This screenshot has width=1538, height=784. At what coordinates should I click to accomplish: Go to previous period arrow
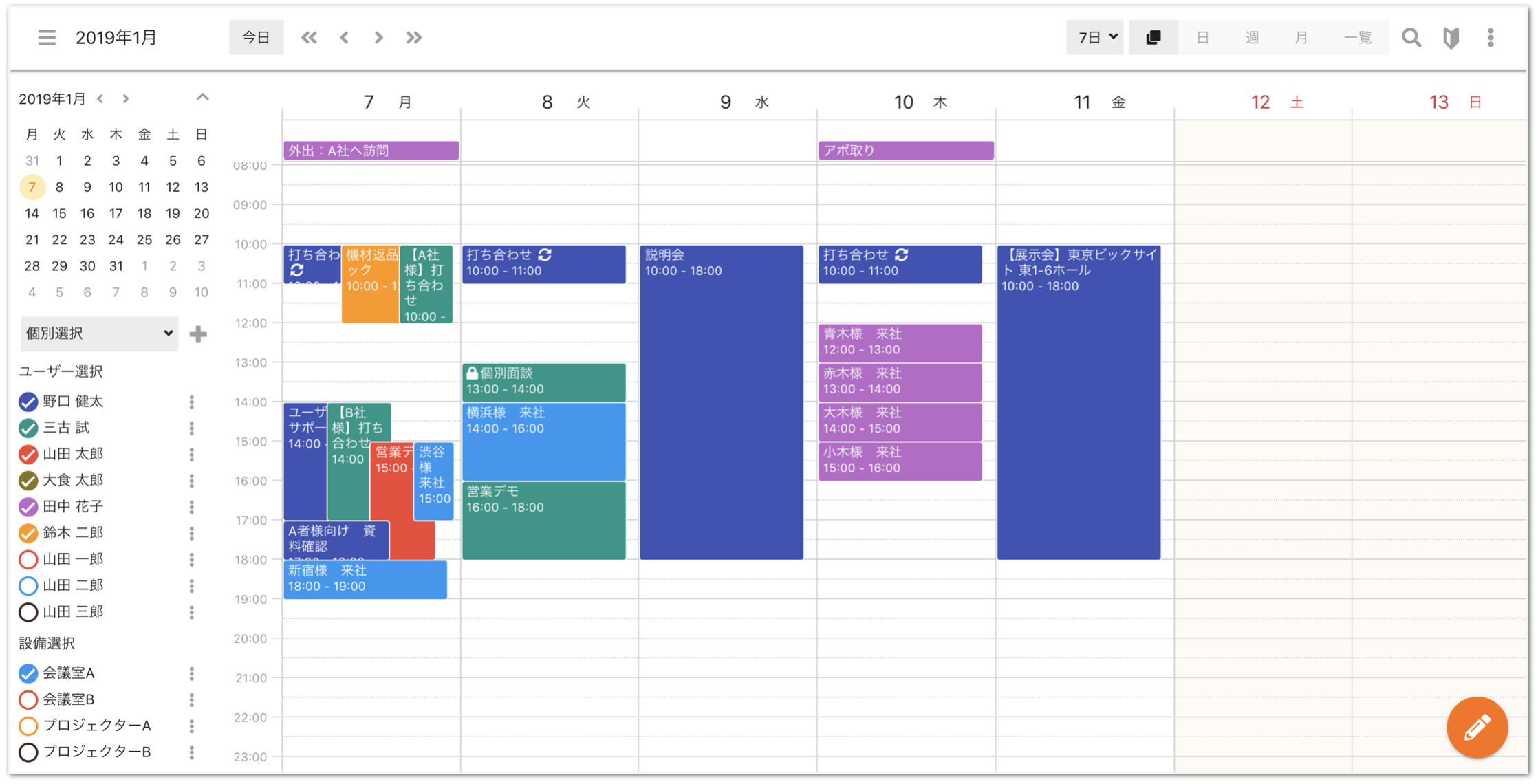tap(344, 37)
